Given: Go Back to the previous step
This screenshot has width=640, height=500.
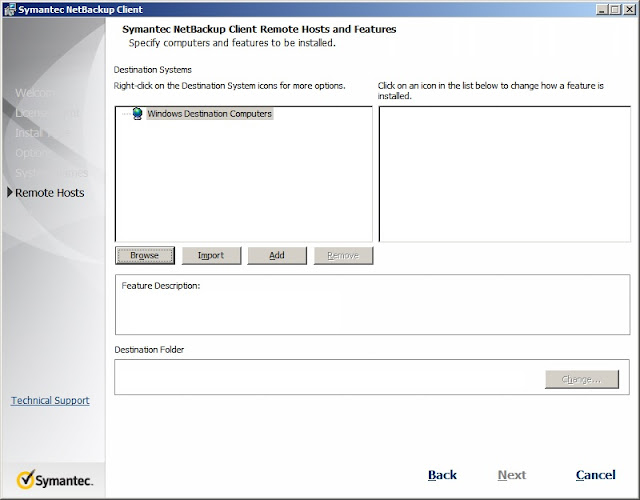Looking at the screenshot, I should [x=442, y=475].
